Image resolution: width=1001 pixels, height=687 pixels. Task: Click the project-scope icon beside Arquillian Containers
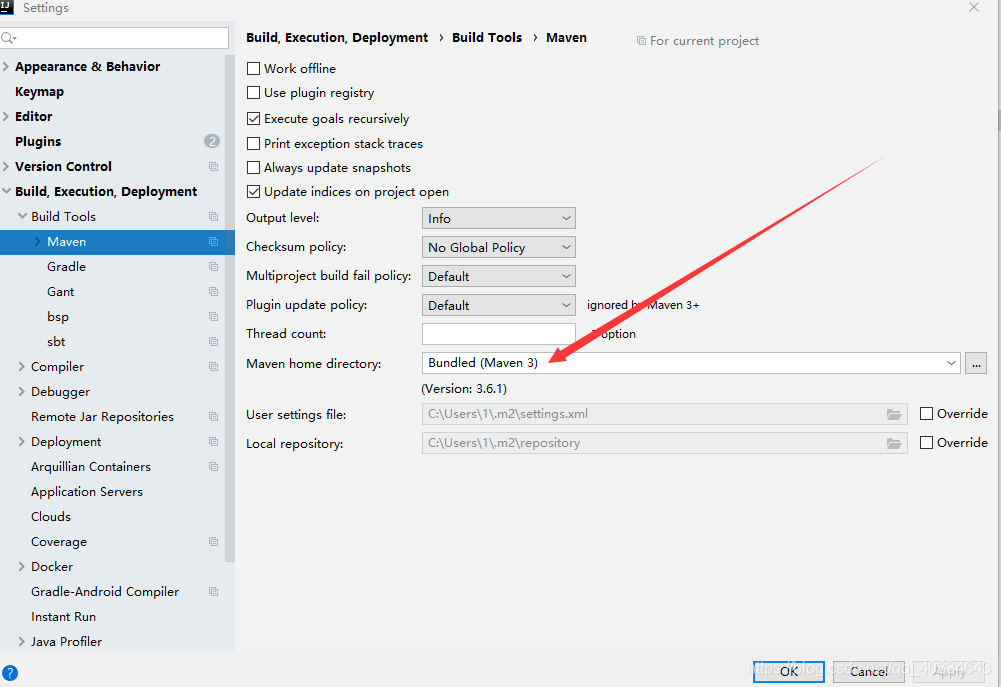(213, 467)
